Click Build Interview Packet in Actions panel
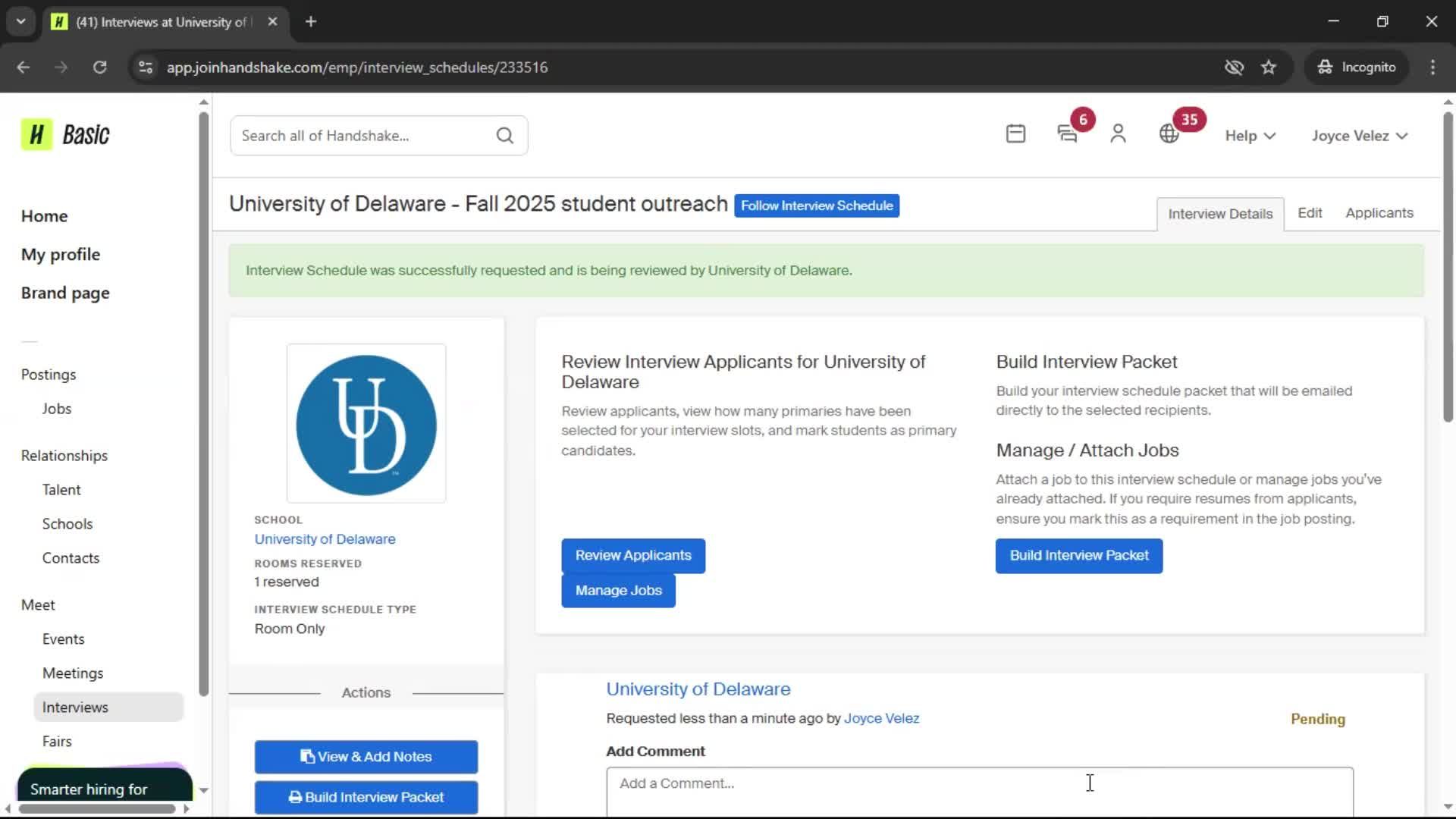 pos(366,798)
